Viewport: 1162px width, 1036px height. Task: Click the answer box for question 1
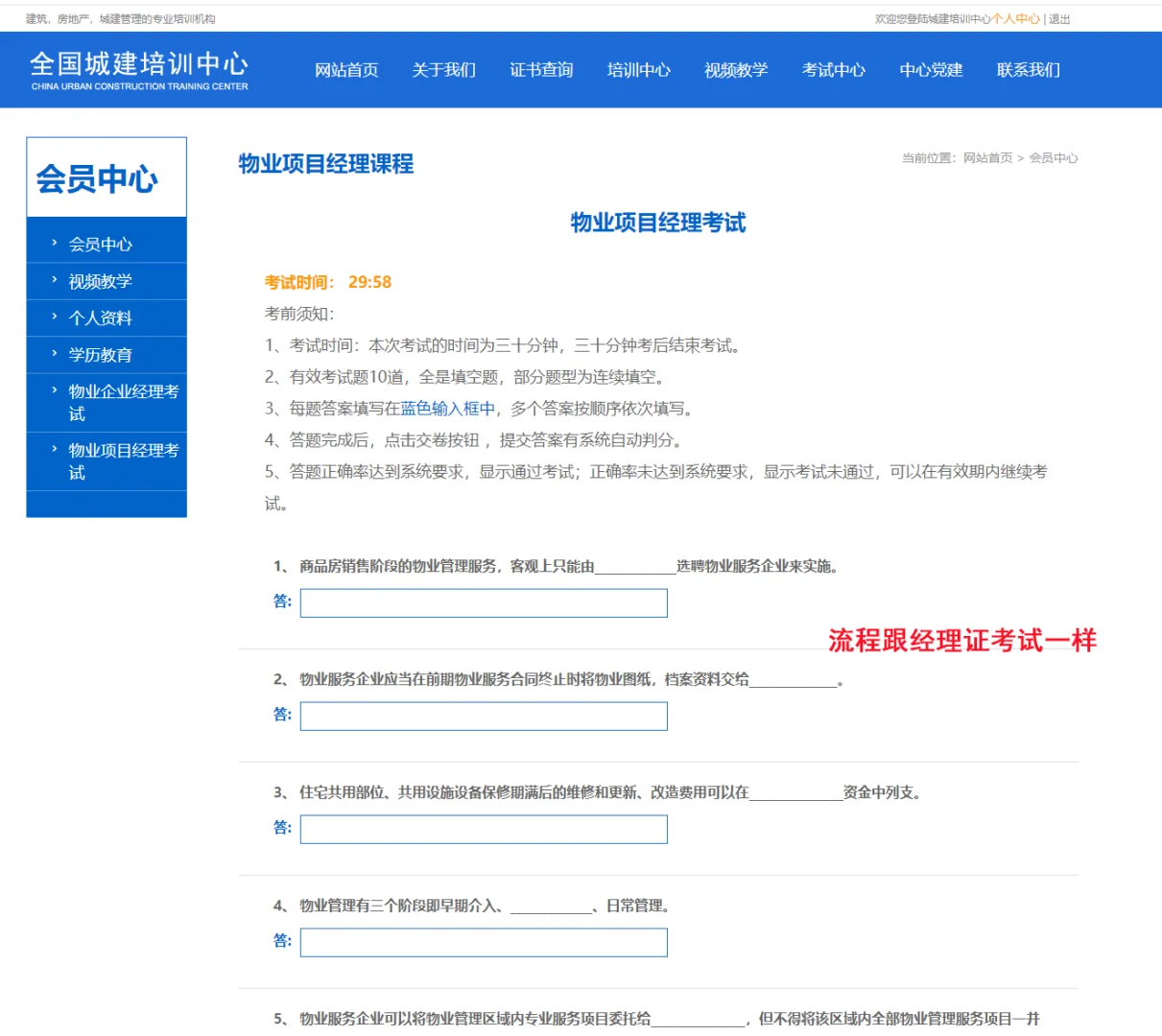pos(483,602)
